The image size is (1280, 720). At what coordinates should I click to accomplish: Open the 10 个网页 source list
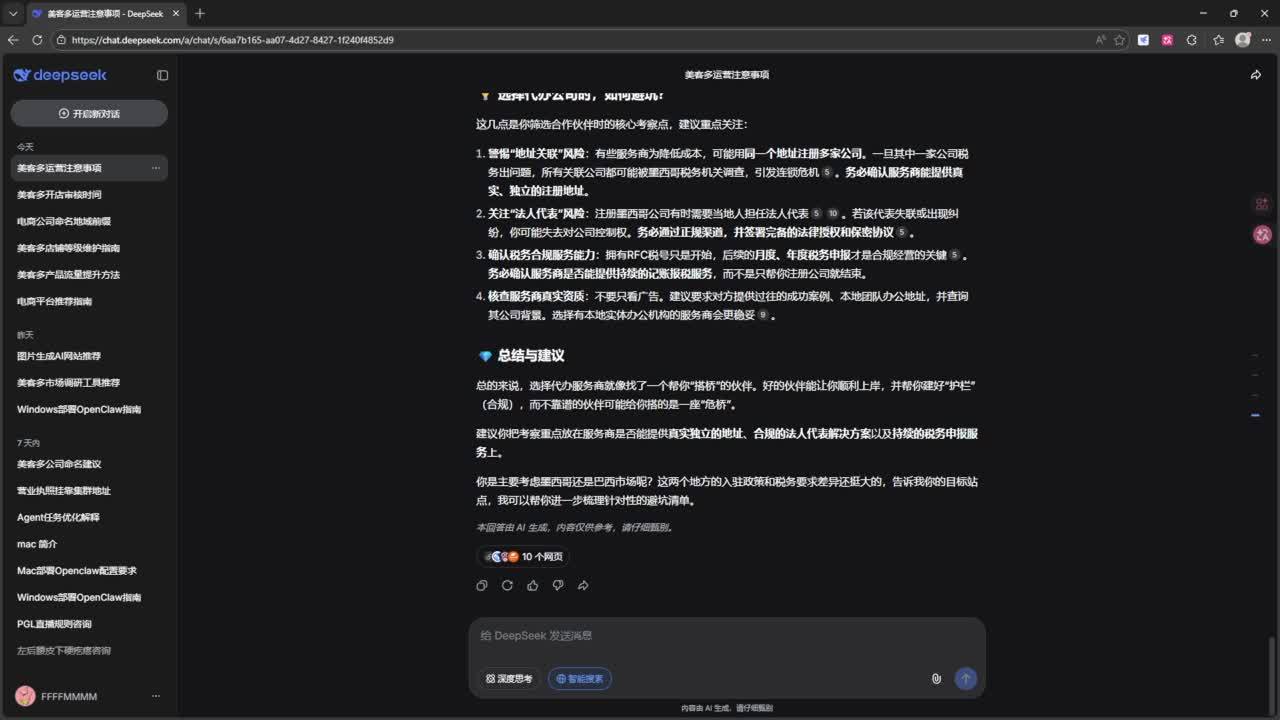tap(523, 557)
